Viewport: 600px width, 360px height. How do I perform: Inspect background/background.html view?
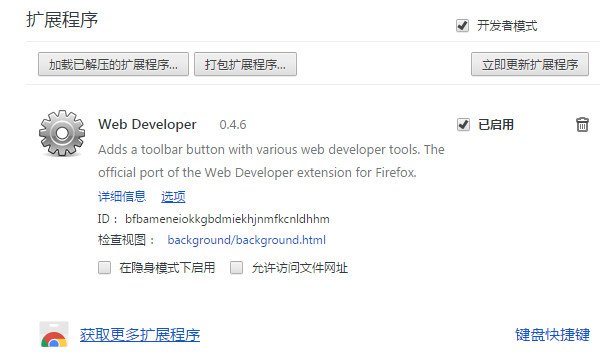click(x=246, y=240)
